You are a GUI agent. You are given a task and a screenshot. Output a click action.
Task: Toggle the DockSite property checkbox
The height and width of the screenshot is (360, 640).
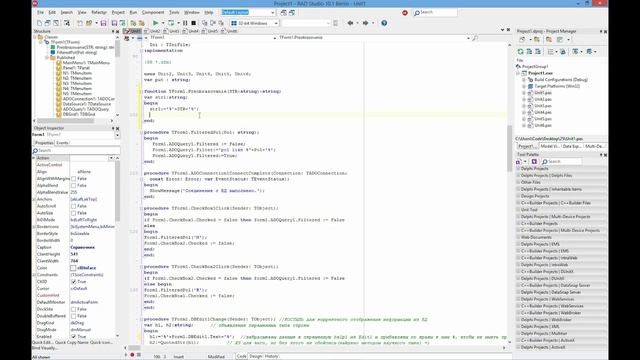pyautogui.click(x=73, y=309)
